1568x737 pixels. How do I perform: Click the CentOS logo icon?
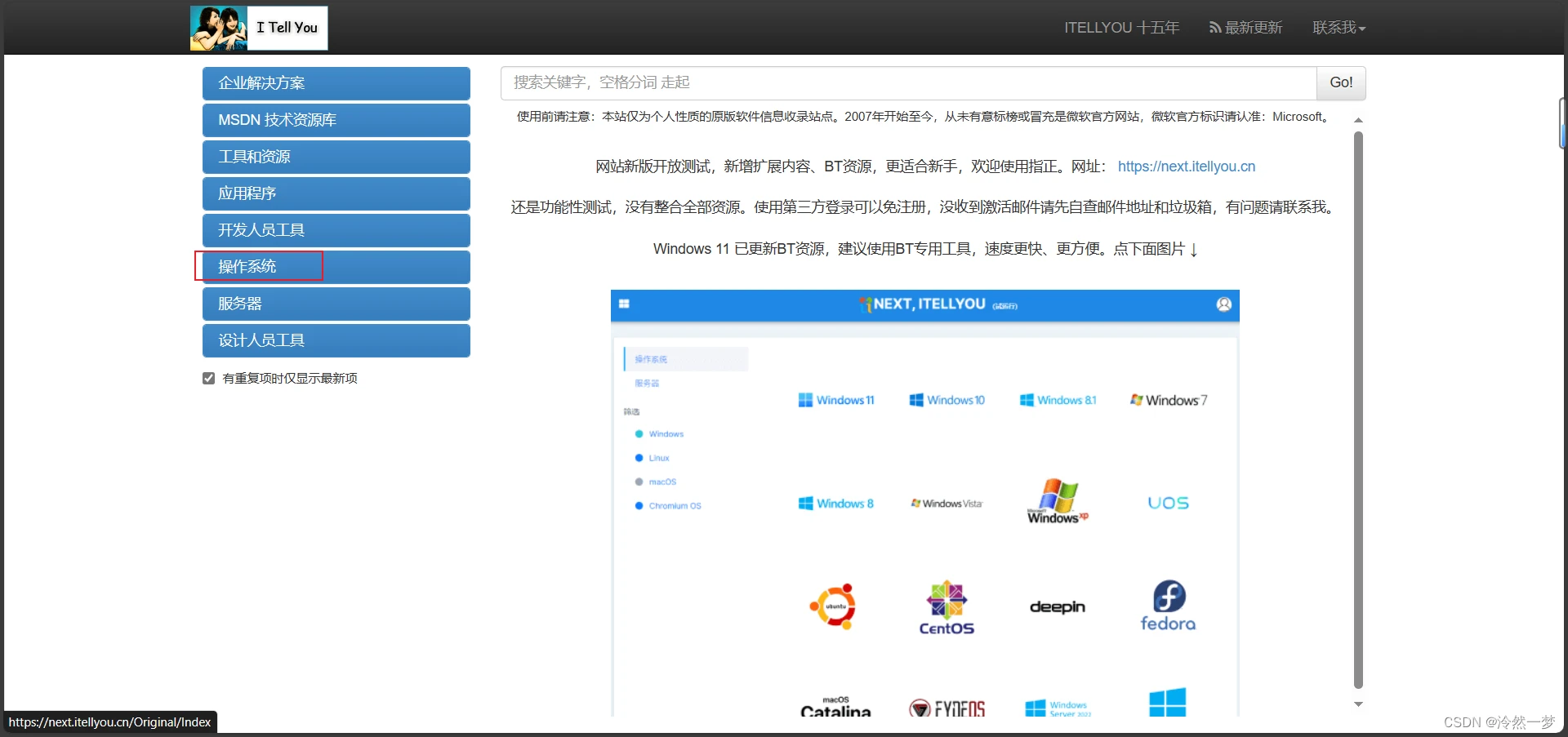click(x=947, y=608)
